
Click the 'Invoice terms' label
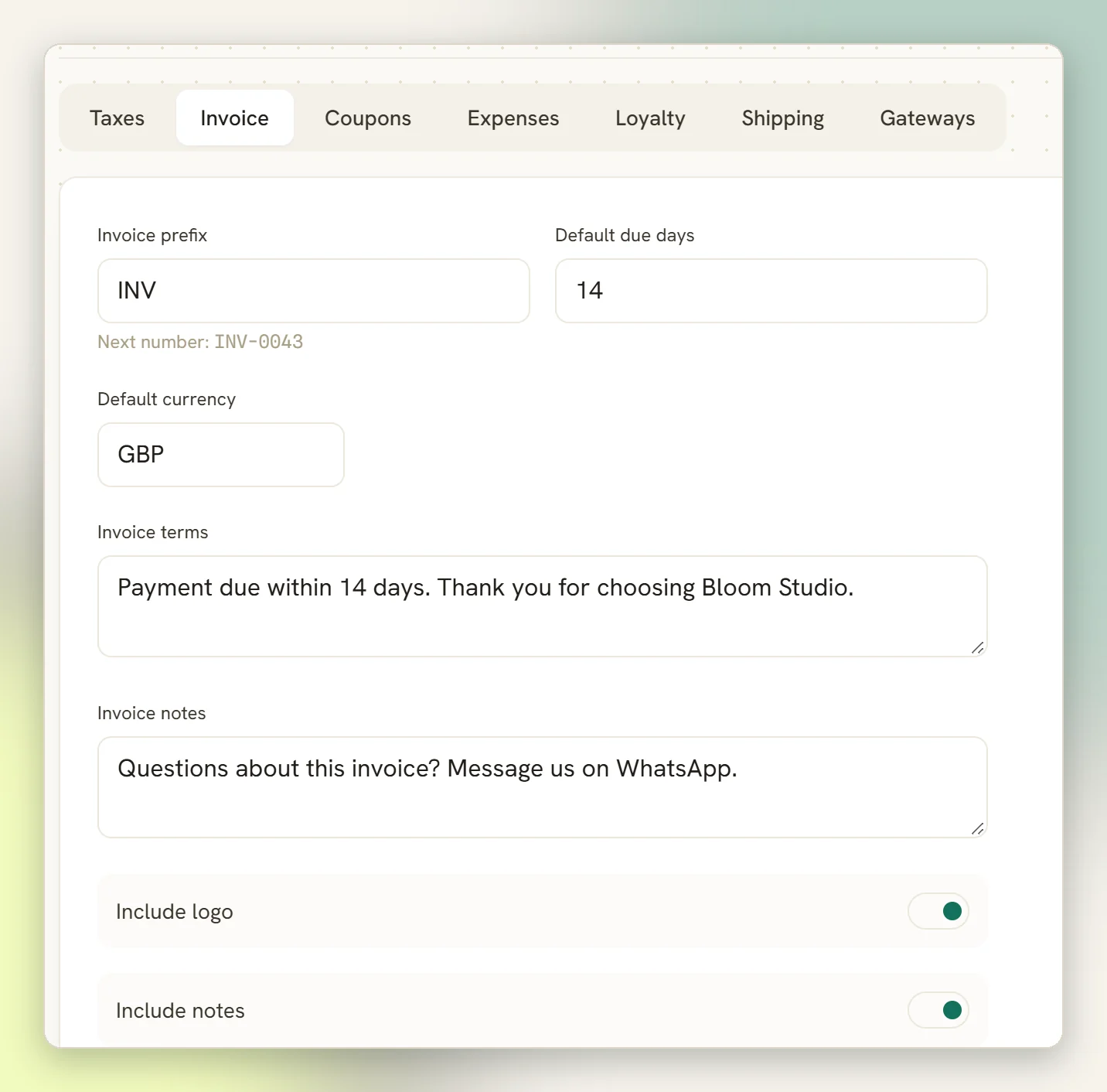(152, 532)
